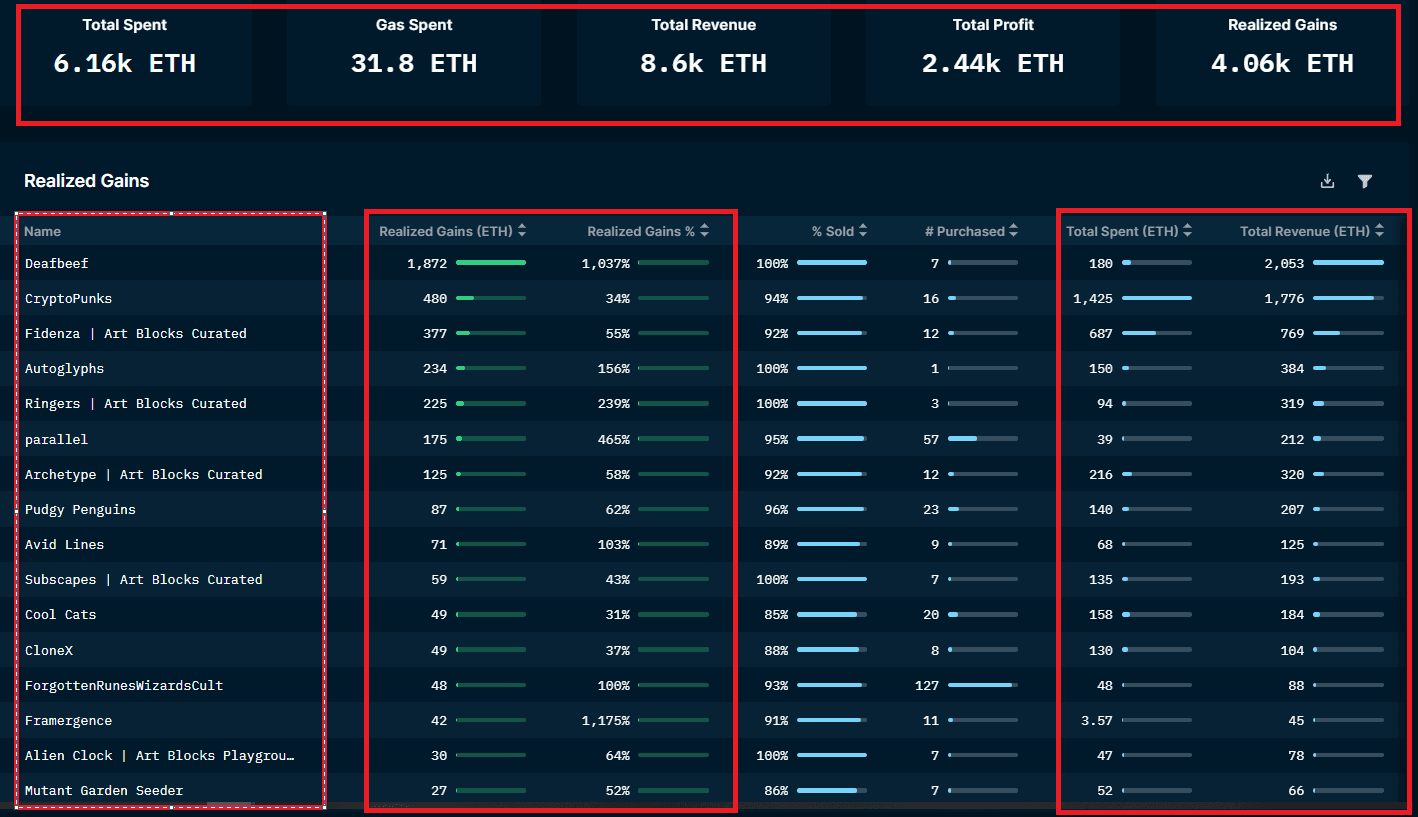Select the Autoglyphs collection name
1418x817 pixels.
click(65, 369)
